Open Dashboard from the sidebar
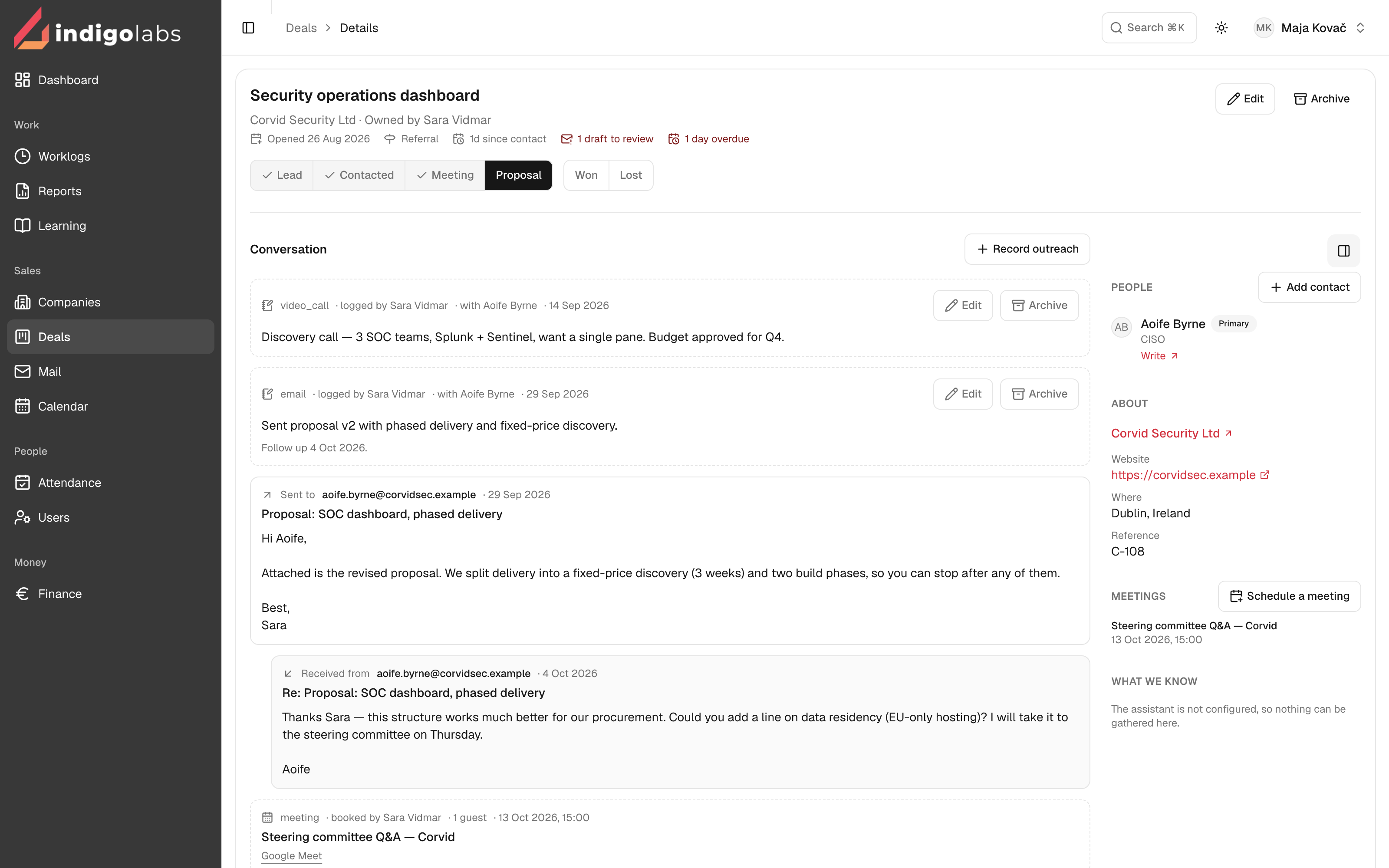The width and height of the screenshot is (1389, 868). pyautogui.click(x=110, y=80)
